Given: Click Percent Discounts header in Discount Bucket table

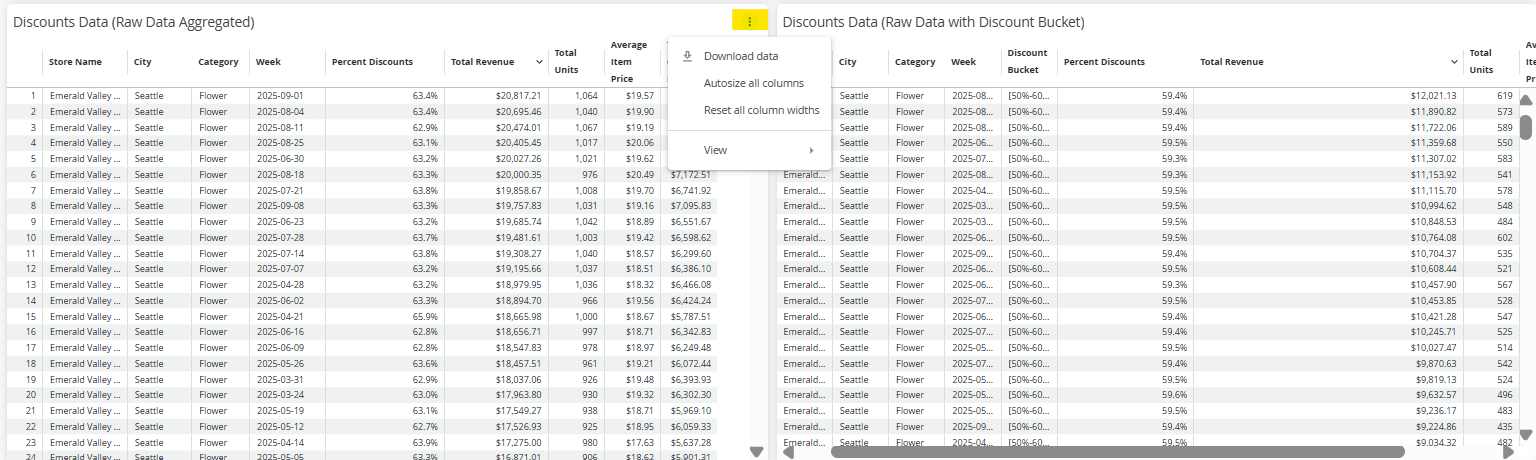Looking at the screenshot, I should (1104, 62).
